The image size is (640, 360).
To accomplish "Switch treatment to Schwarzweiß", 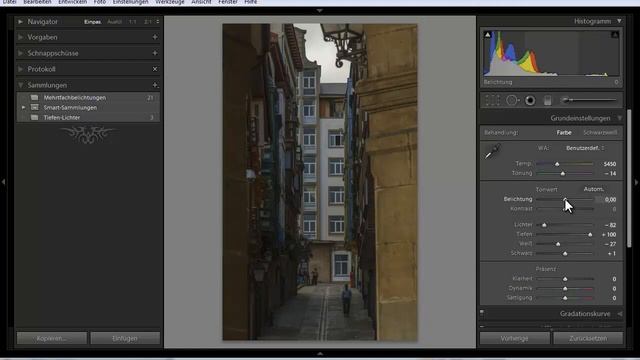I will (x=600, y=133).
